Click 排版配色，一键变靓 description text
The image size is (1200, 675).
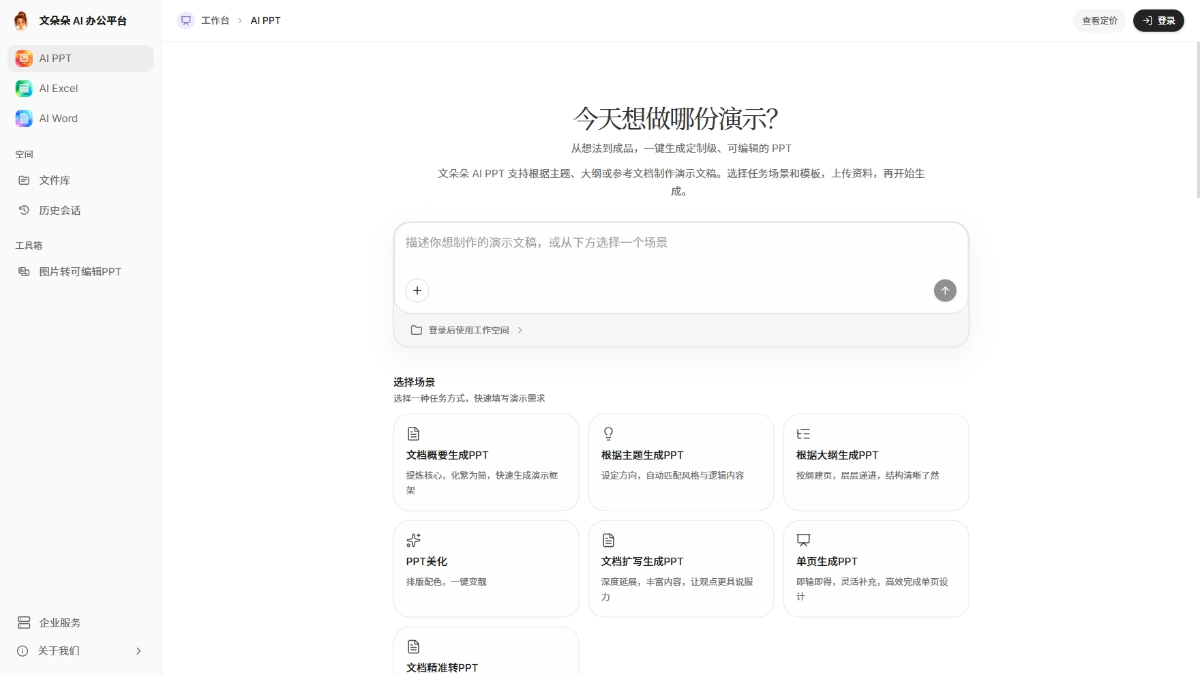[x=446, y=582]
